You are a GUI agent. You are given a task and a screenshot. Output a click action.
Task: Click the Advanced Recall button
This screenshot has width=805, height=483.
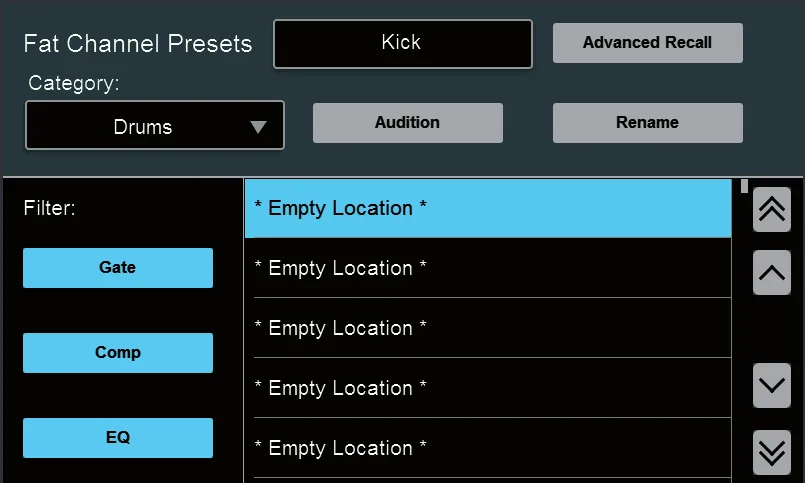pyautogui.click(x=647, y=43)
